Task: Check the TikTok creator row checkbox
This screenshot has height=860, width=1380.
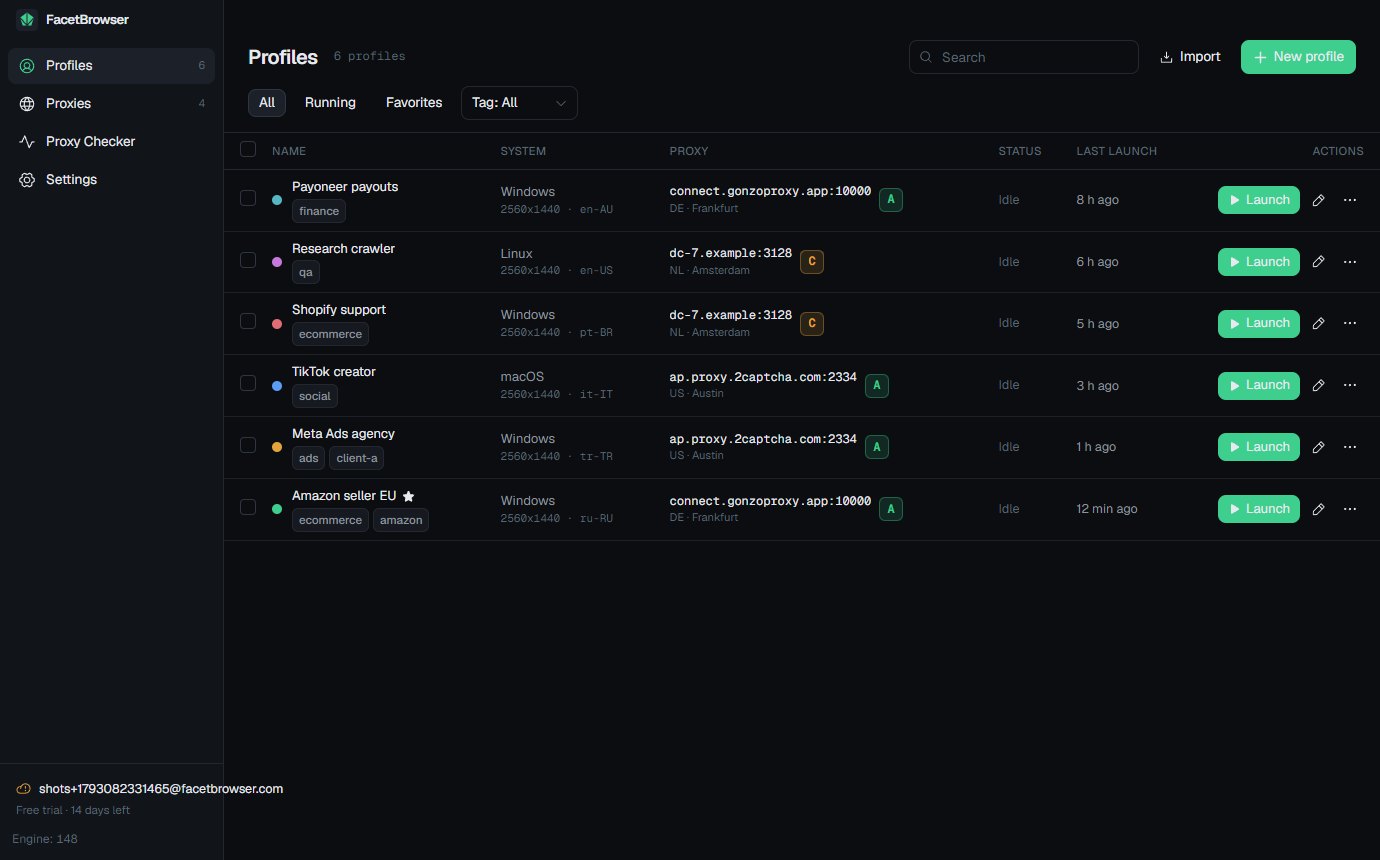Action: (248, 383)
